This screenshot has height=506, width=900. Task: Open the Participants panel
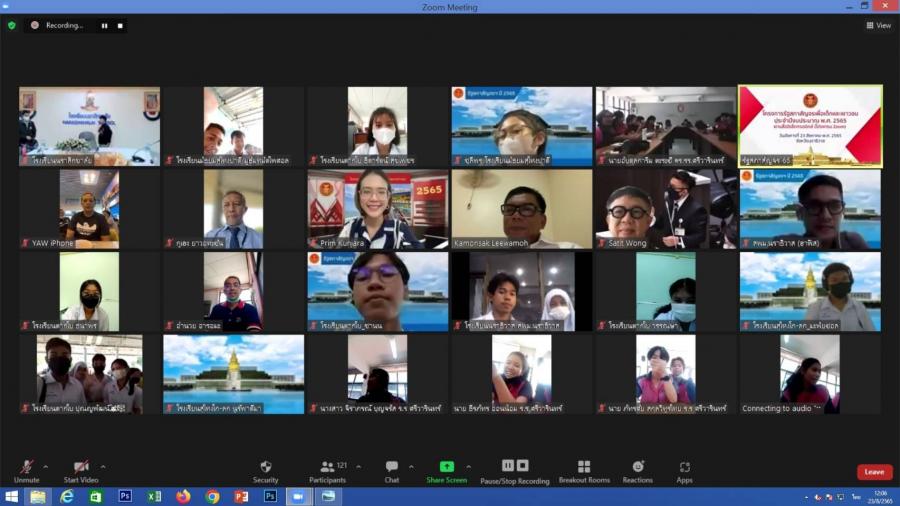click(x=327, y=468)
